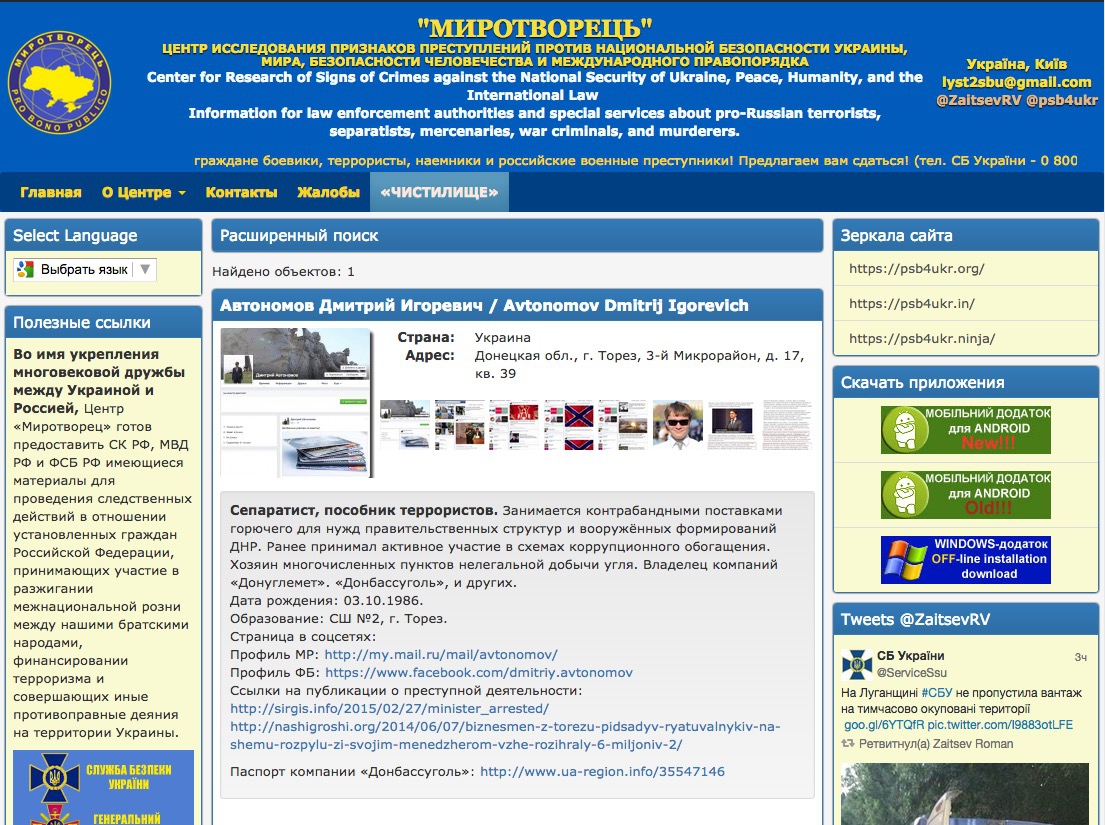Click the Windows off-line installation download banner
This screenshot has width=1105, height=825.
(x=965, y=559)
